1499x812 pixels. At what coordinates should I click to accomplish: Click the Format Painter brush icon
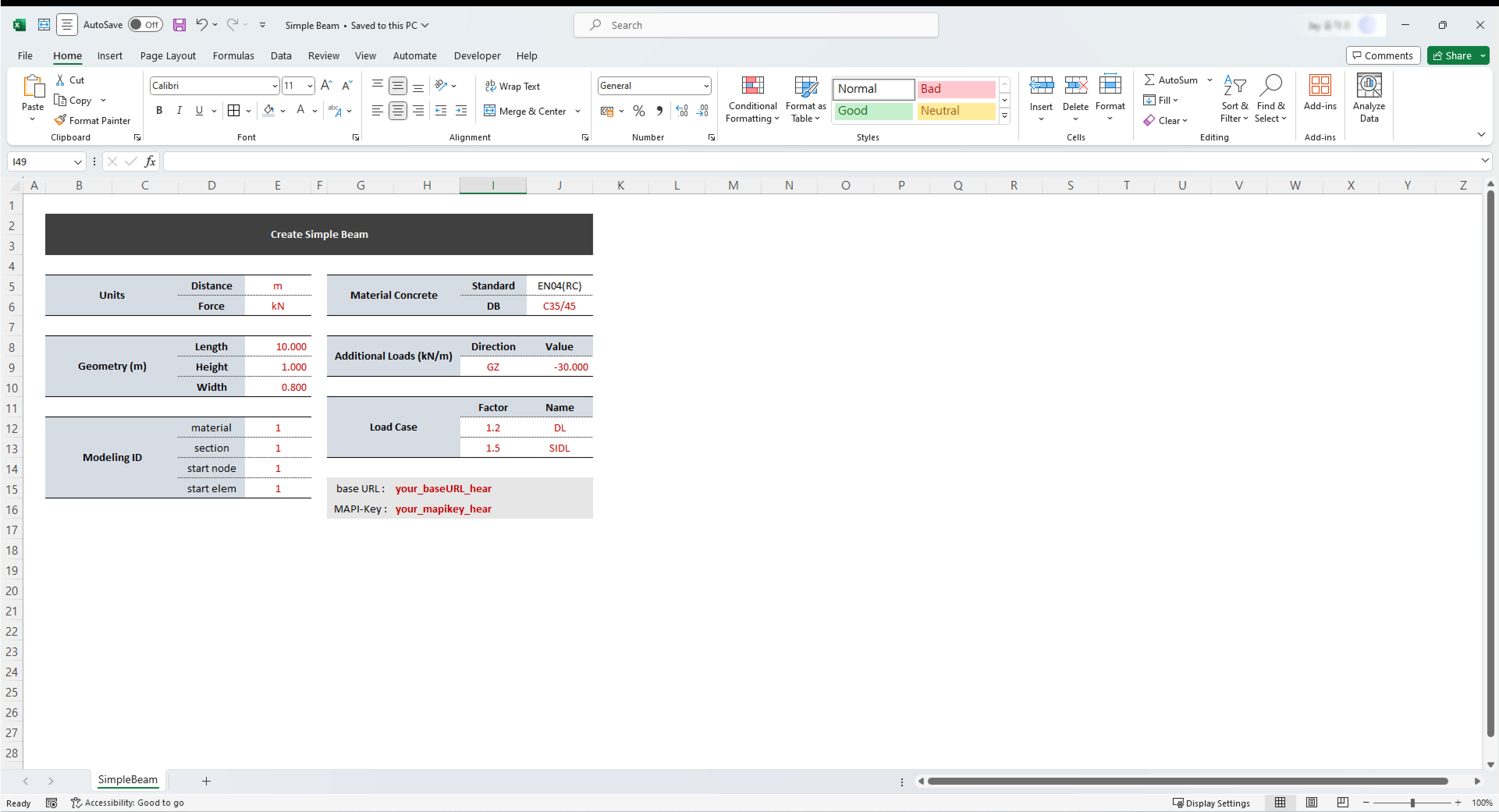(x=60, y=120)
